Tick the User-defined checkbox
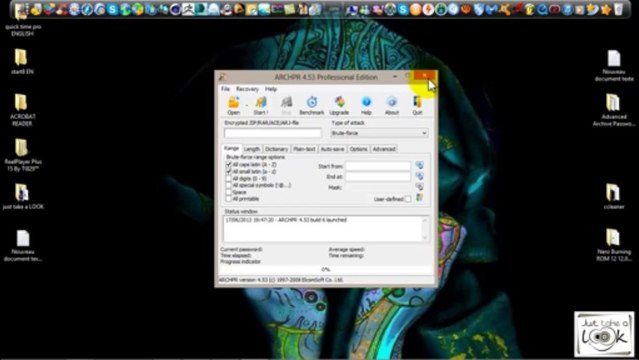 pyautogui.click(x=408, y=199)
